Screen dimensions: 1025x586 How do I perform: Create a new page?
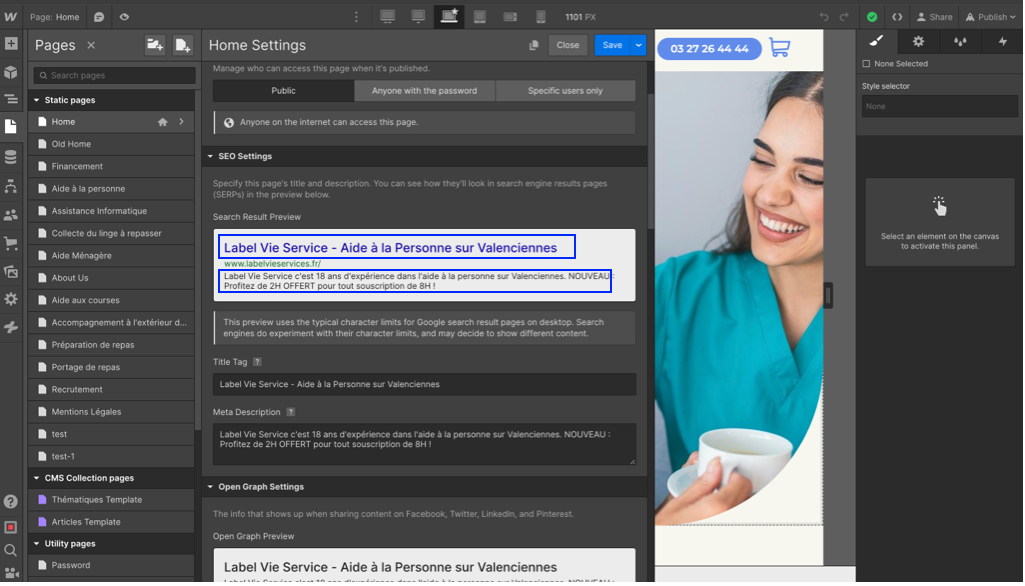click(182, 45)
